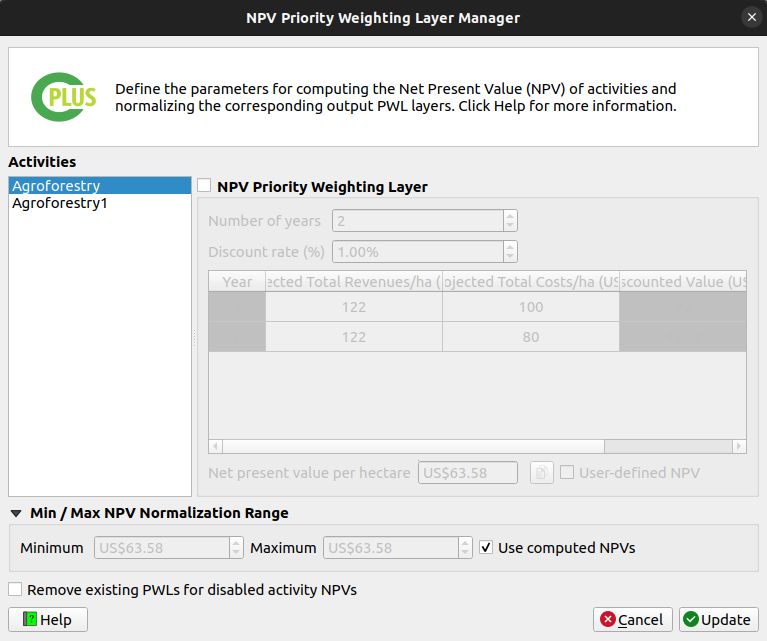Click the Maximum NPV input field
This screenshot has height=641, width=767.
click(391, 548)
